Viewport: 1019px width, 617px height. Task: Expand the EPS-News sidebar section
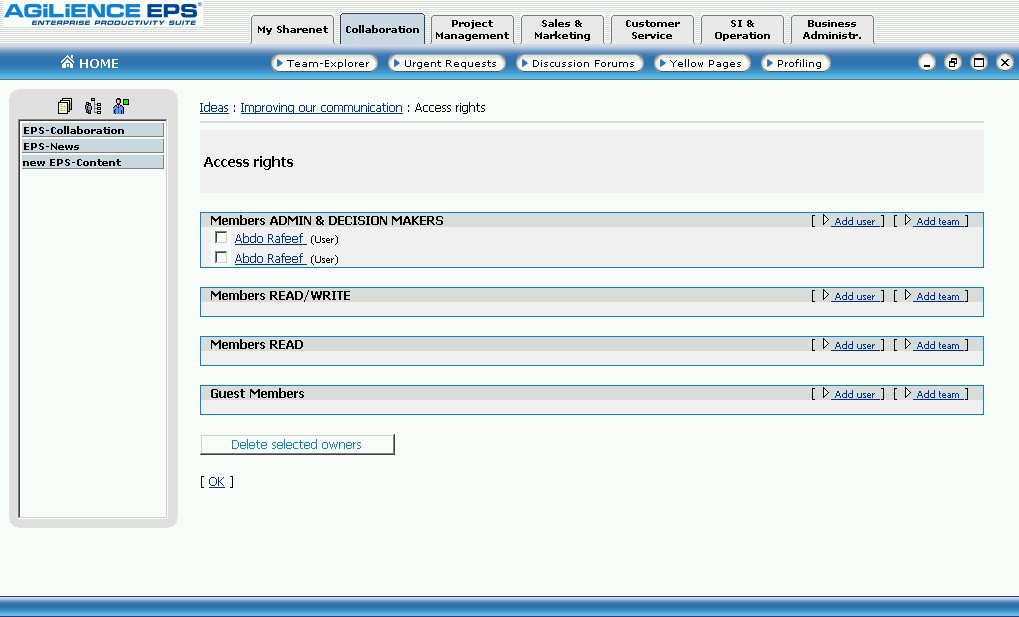point(93,146)
